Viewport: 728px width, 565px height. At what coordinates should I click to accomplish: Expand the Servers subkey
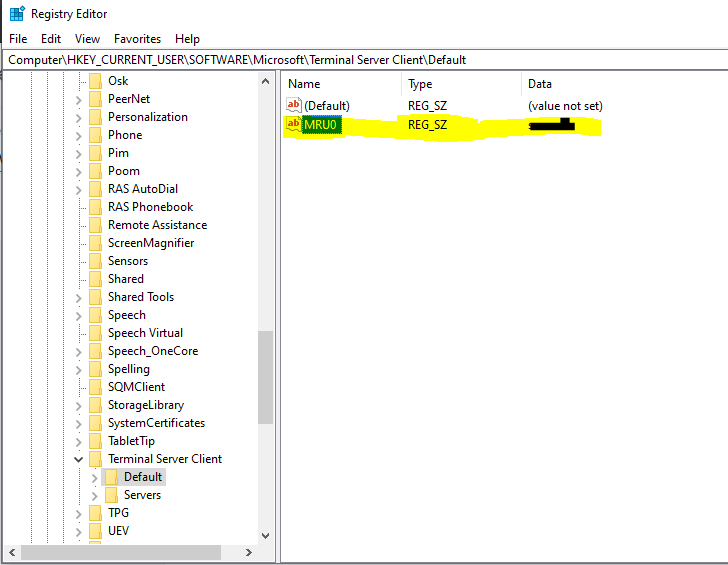pos(94,496)
